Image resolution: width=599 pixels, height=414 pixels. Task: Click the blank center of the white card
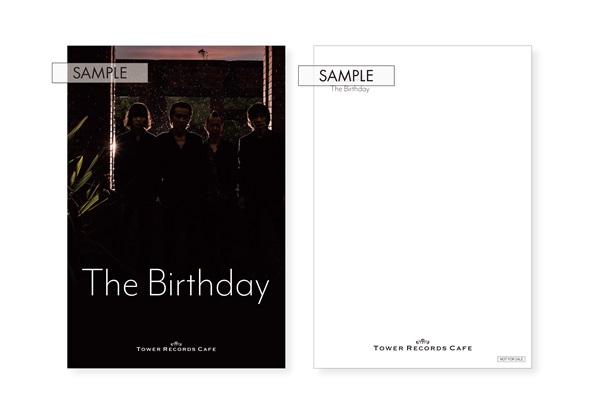tap(423, 207)
